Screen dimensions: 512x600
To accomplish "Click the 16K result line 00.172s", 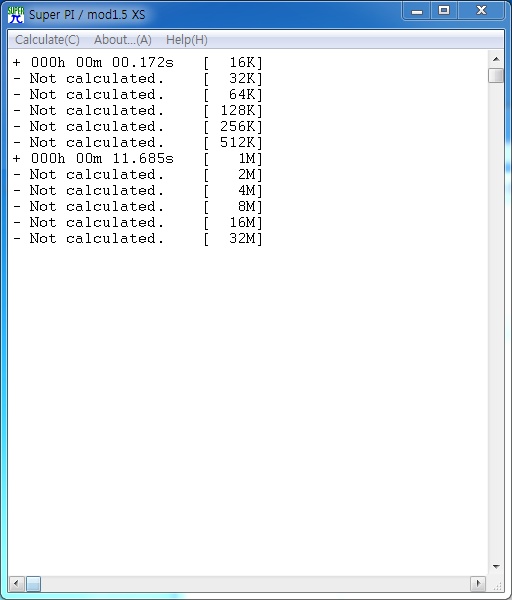I will point(138,62).
